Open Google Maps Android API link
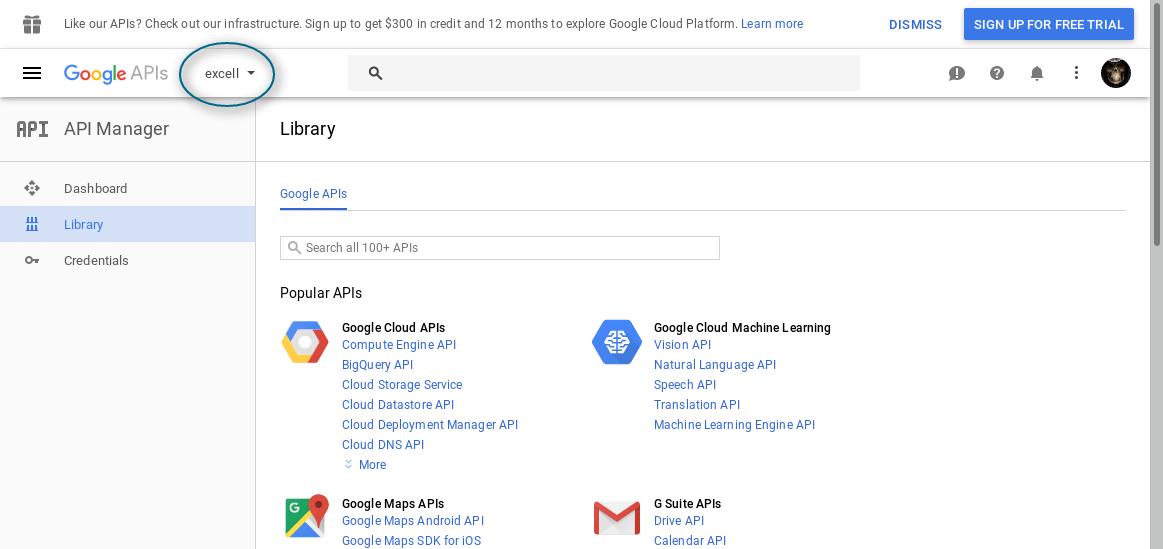 point(413,522)
